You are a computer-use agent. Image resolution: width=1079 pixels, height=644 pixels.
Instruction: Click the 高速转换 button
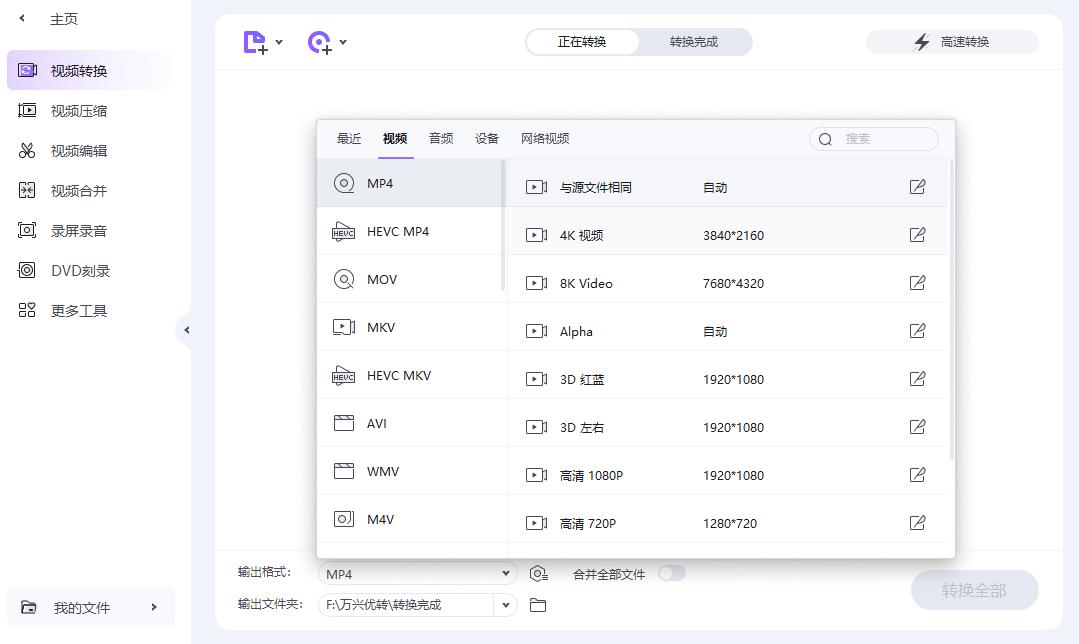point(950,41)
